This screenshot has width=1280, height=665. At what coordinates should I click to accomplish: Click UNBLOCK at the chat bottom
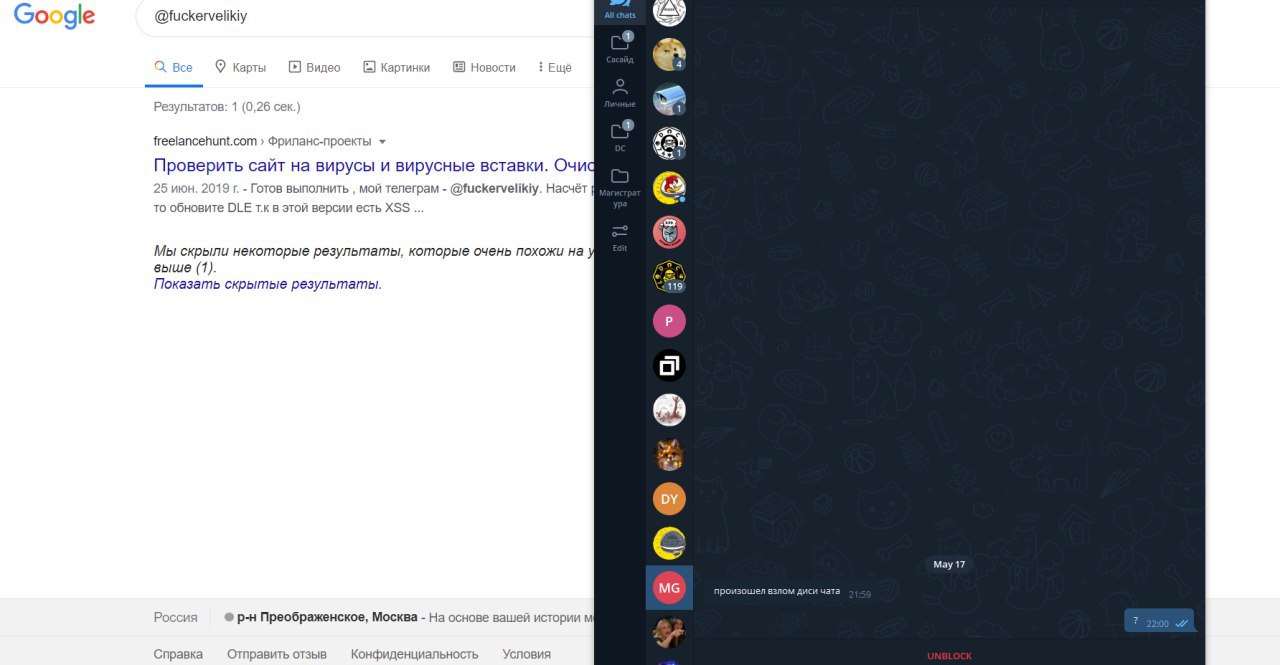click(x=949, y=656)
